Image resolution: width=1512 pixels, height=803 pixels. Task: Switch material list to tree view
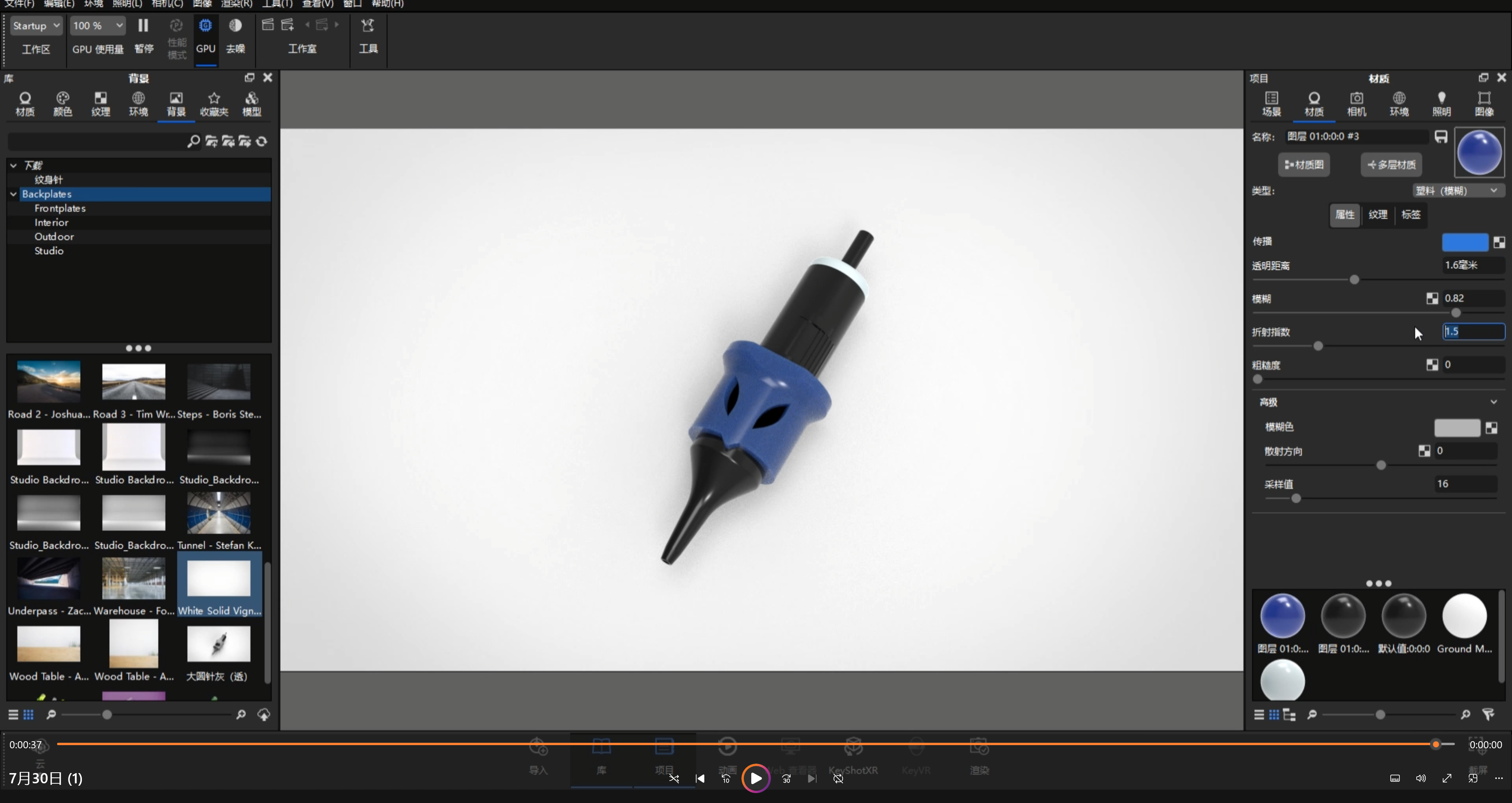(1290, 714)
